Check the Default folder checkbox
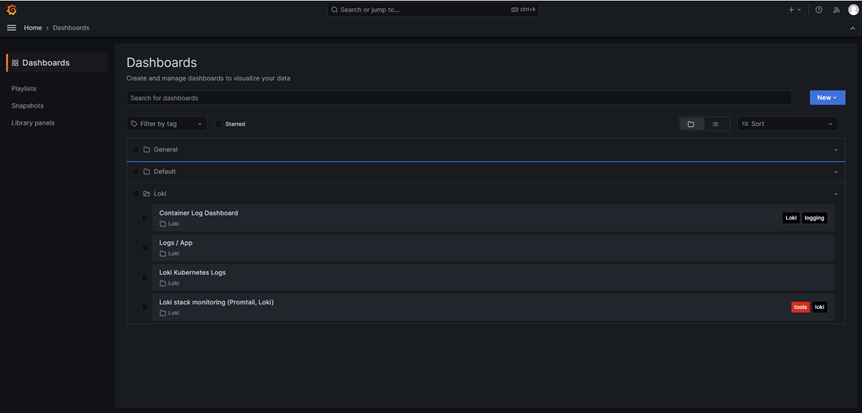The image size is (862, 413). (136, 172)
